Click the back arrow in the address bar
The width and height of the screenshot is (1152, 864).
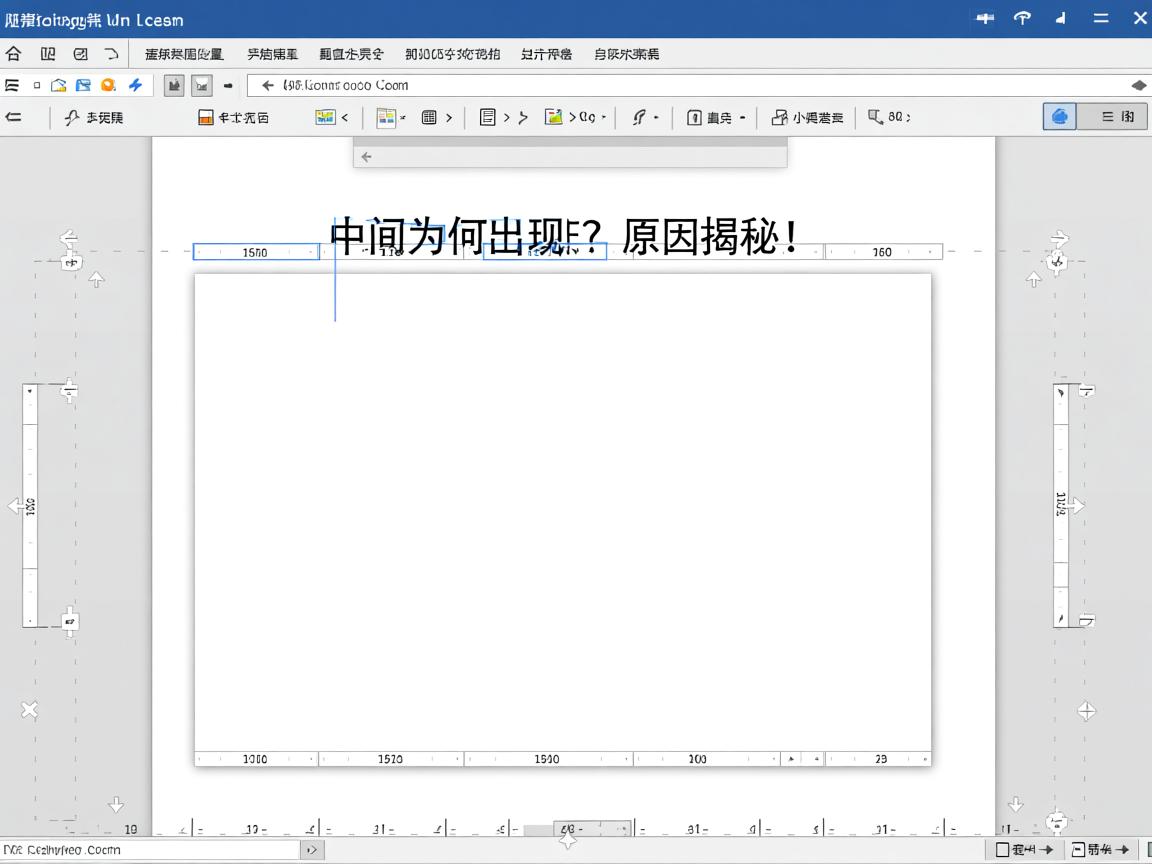(266, 85)
